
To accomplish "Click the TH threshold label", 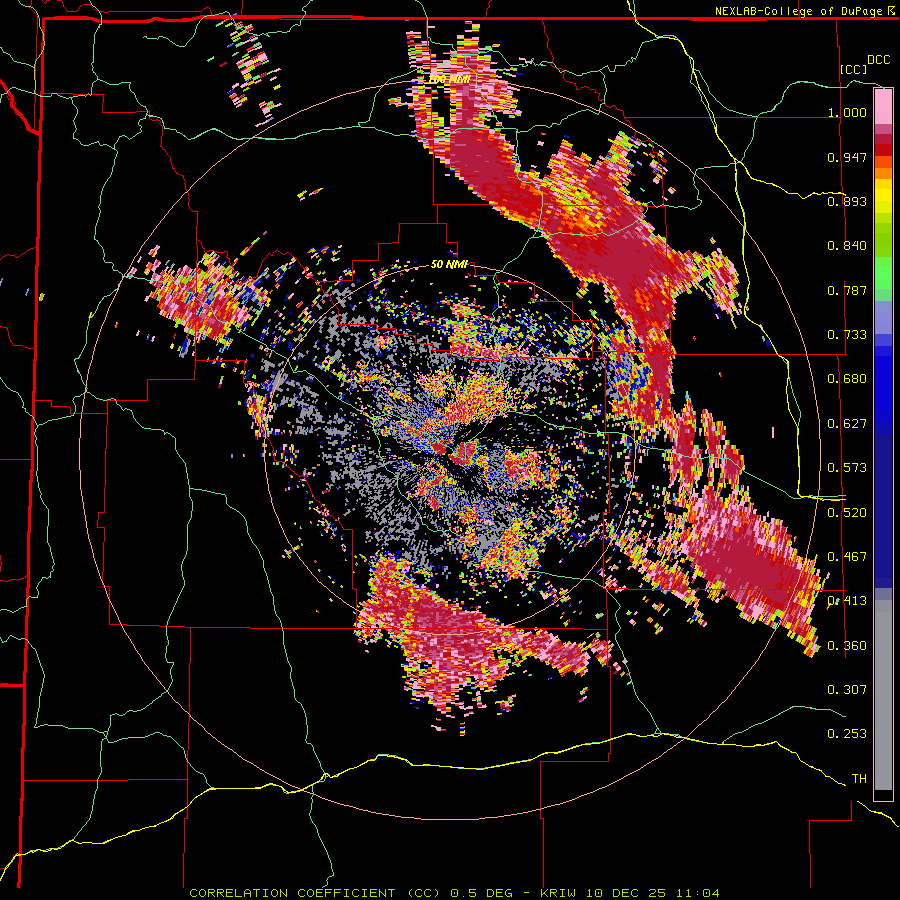I will pyautogui.click(x=859, y=779).
